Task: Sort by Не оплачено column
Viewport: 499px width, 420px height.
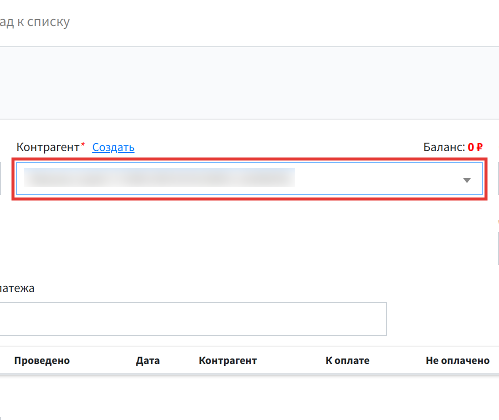Action: (x=458, y=360)
